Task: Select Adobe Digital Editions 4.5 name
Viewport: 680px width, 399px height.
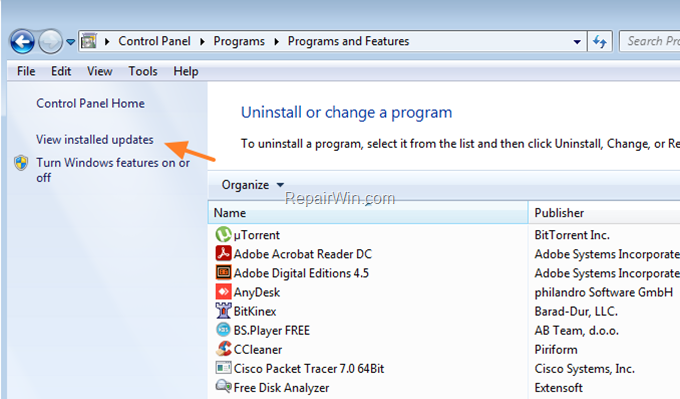Action: click(x=301, y=273)
